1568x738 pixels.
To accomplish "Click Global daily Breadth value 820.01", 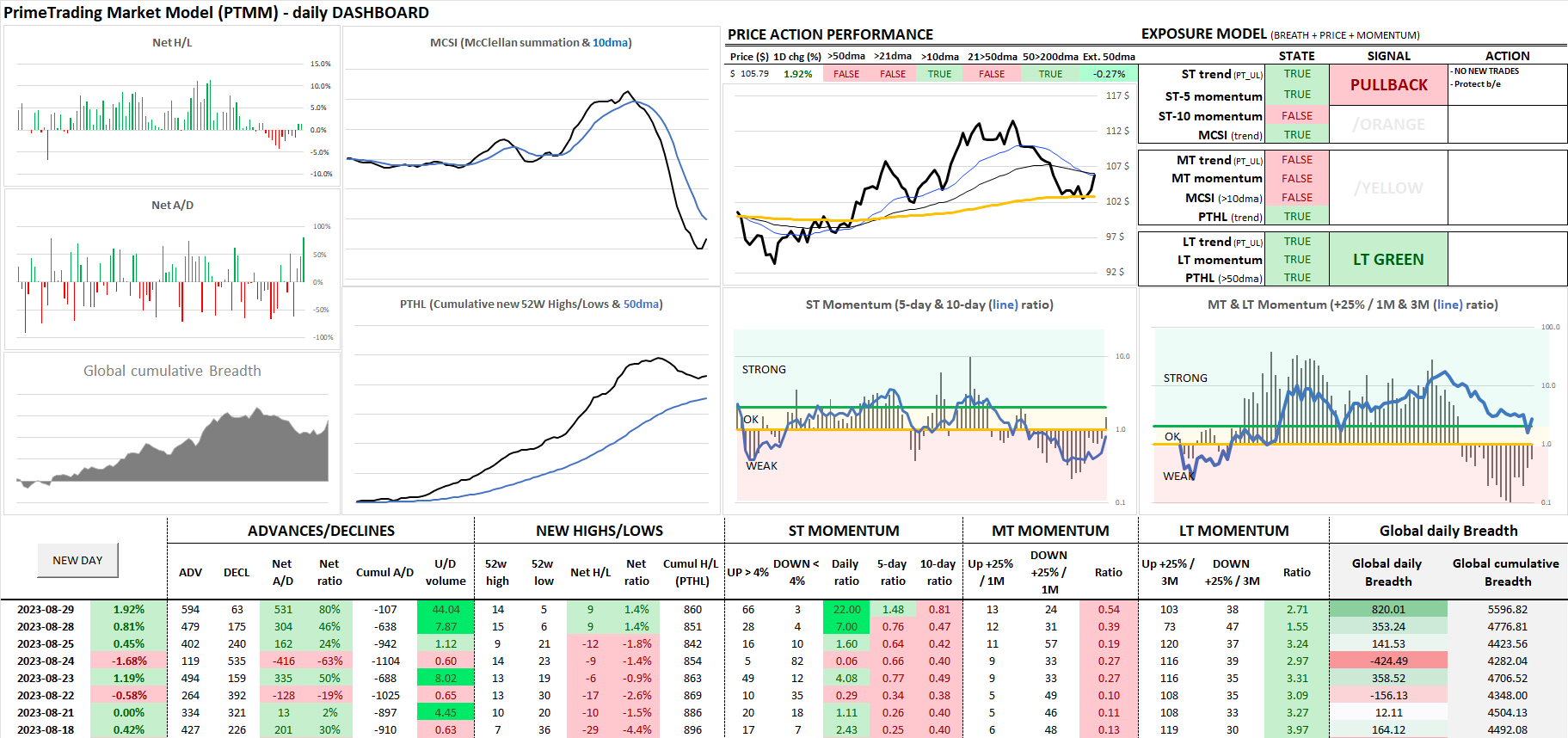I will click(1388, 609).
